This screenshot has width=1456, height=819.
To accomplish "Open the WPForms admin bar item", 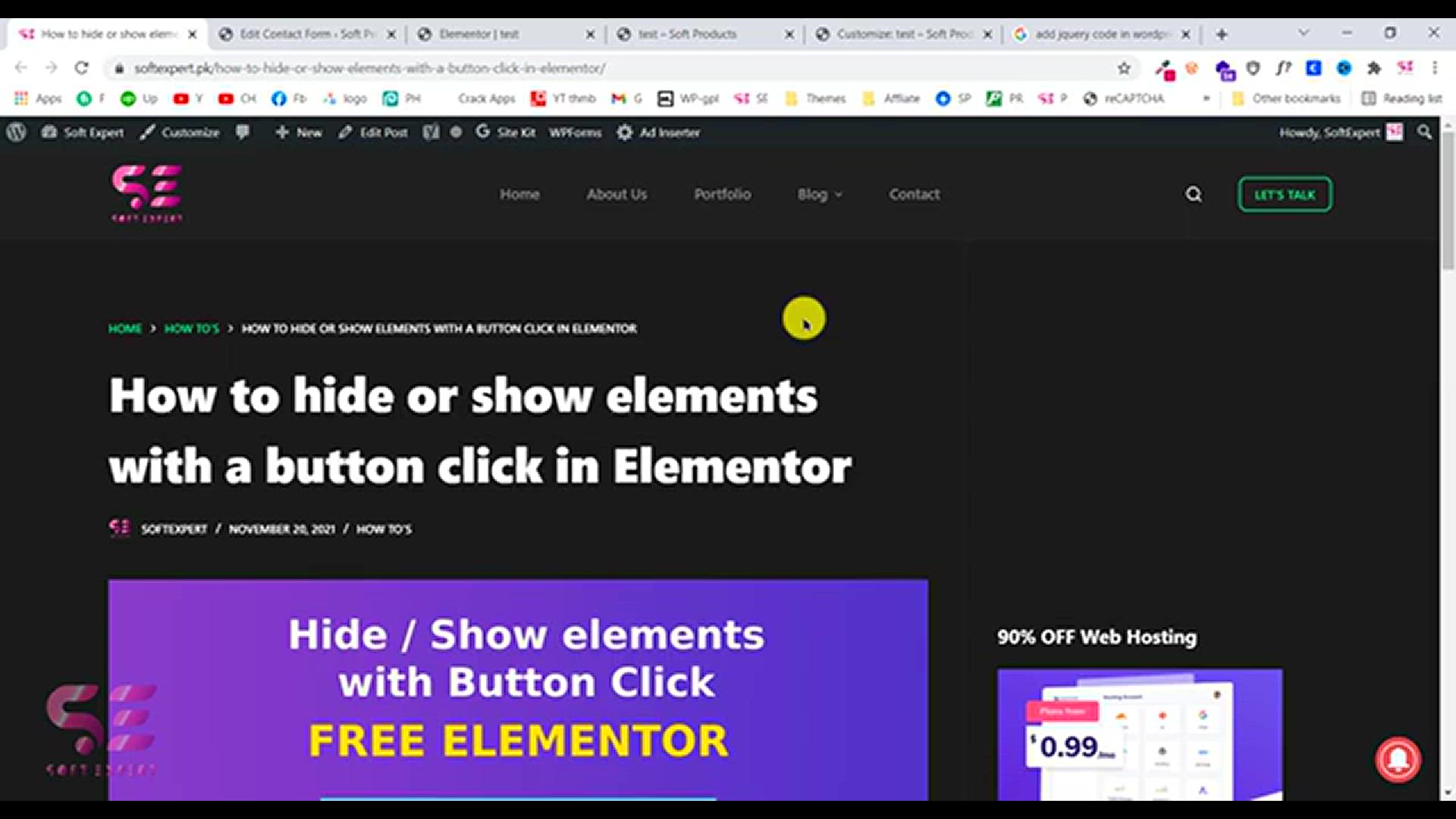I will [x=575, y=132].
